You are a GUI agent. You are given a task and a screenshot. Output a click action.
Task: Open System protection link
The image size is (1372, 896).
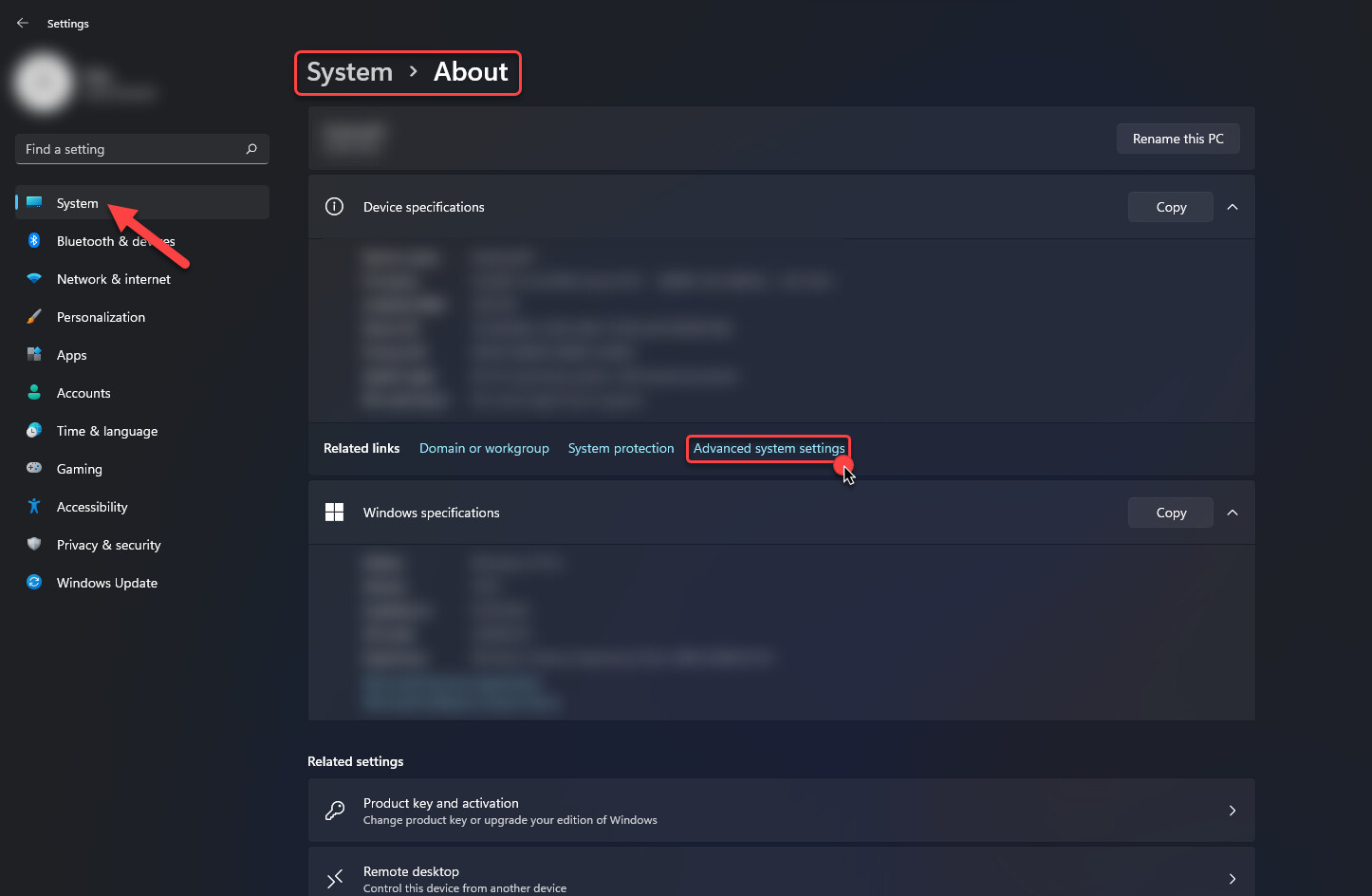621,448
